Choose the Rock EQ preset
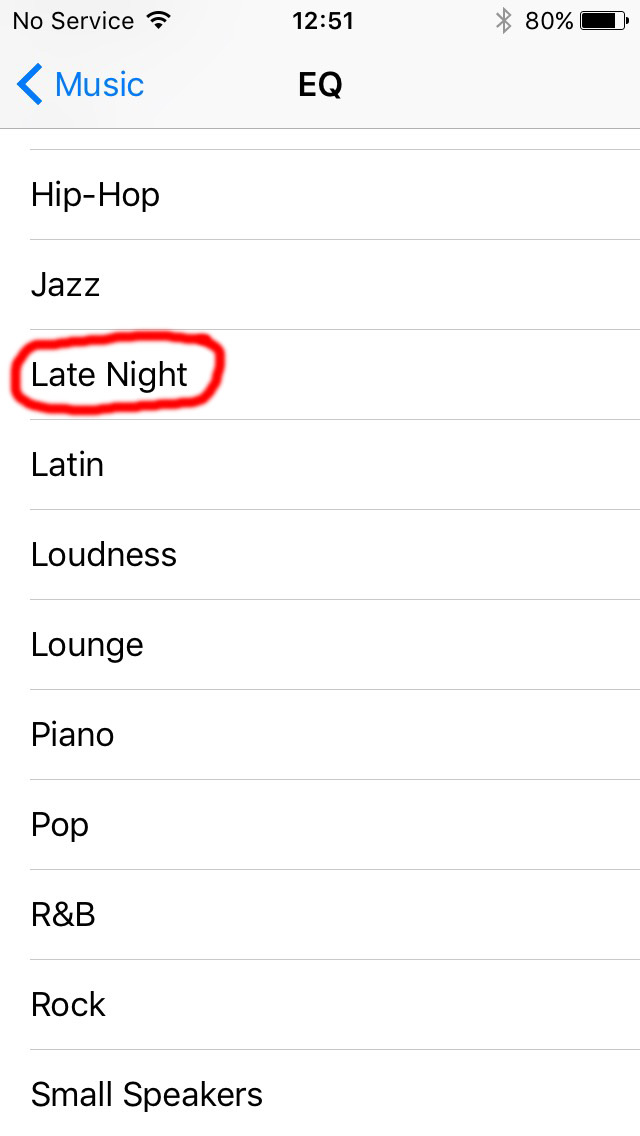This screenshot has height=1136, width=640. coord(320,1004)
